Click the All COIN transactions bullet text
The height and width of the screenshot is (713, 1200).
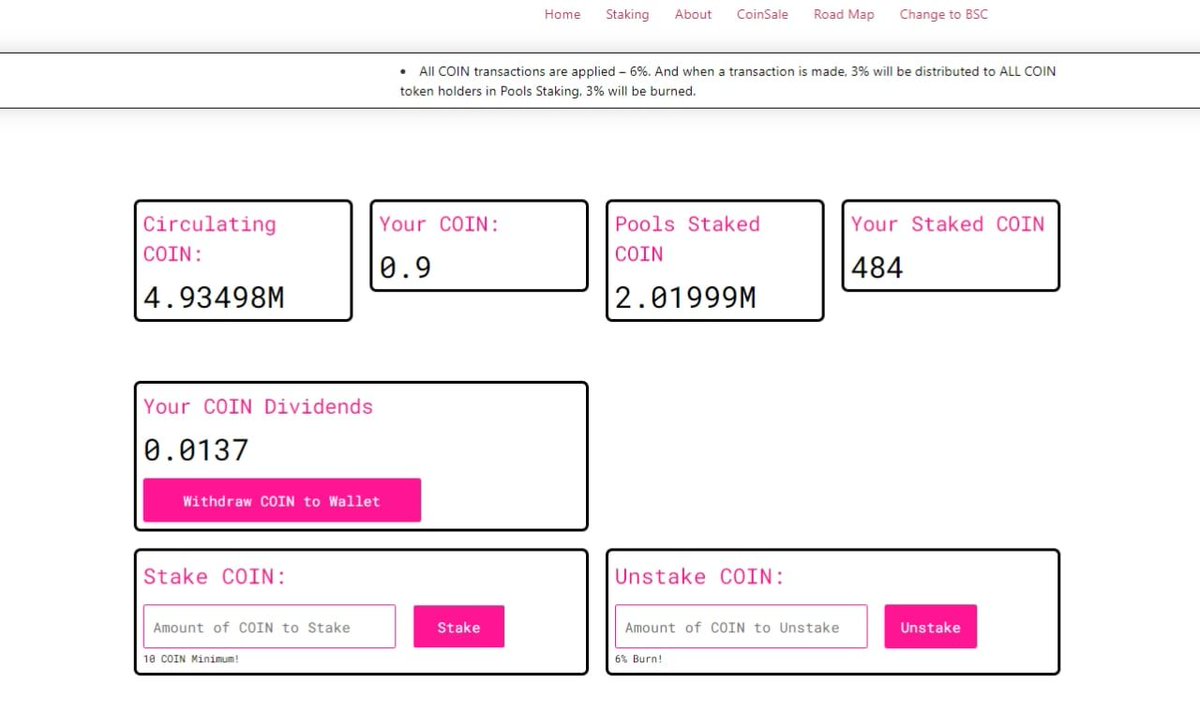tap(728, 81)
